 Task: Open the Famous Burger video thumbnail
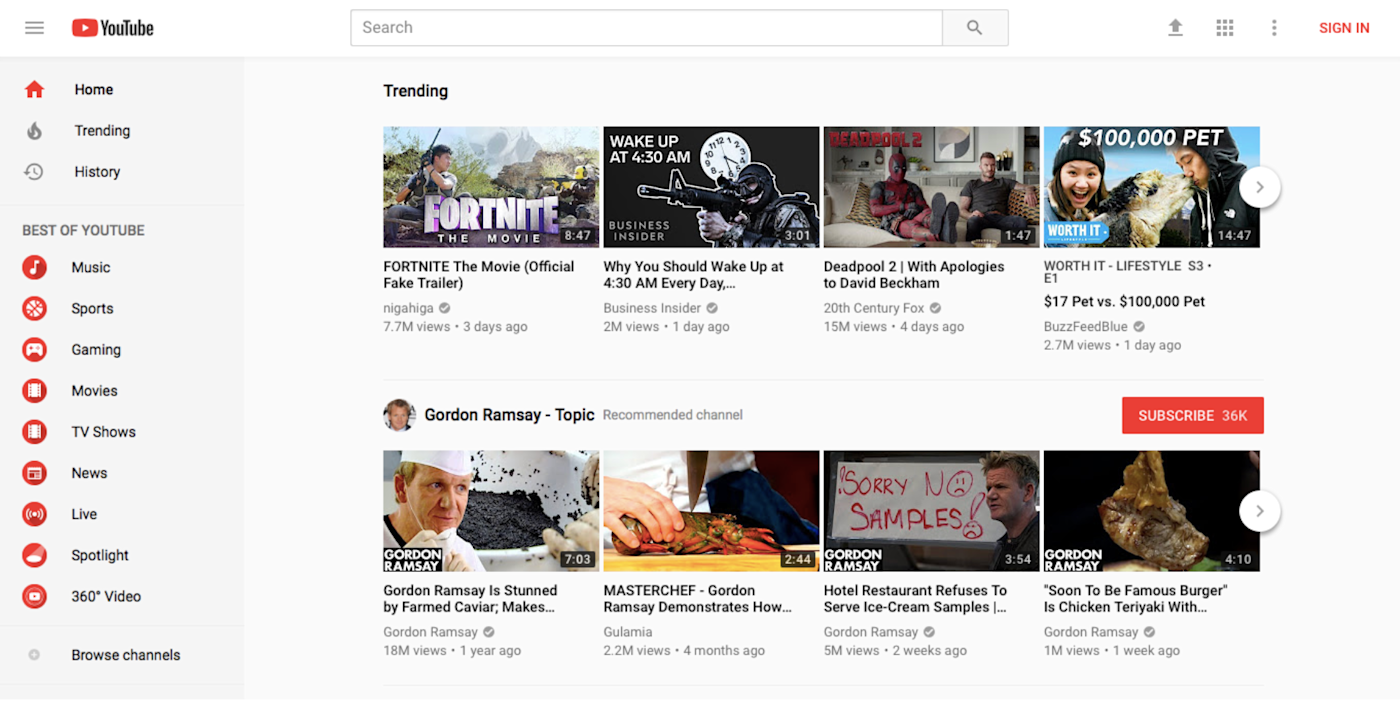tap(1151, 511)
